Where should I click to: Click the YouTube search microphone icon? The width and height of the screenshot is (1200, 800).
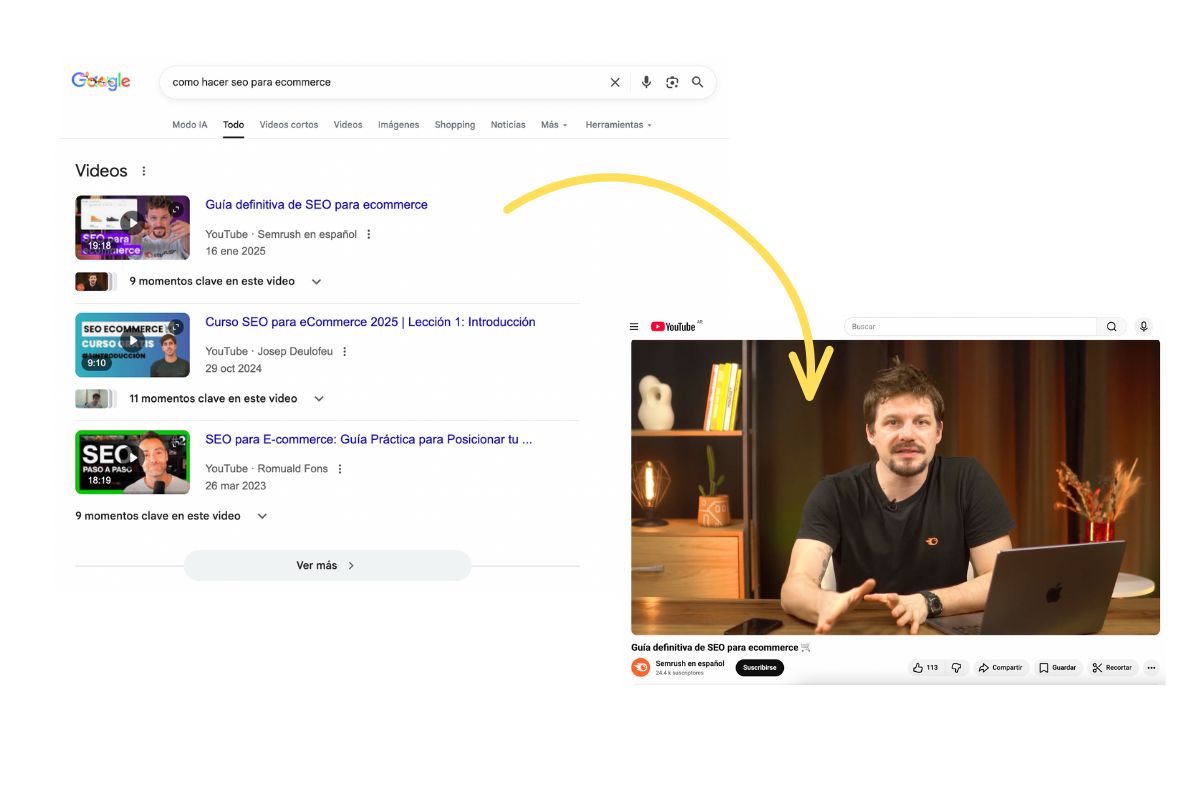1144,325
